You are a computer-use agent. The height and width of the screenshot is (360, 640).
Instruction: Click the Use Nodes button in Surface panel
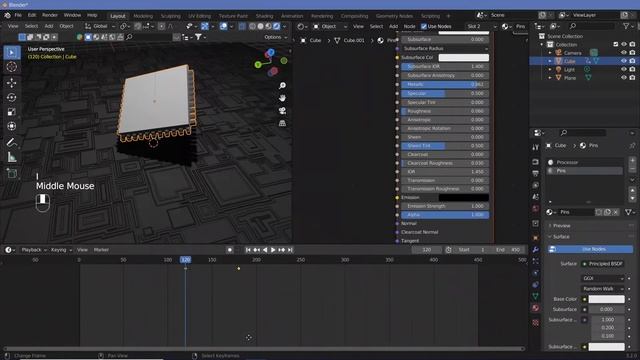591,249
